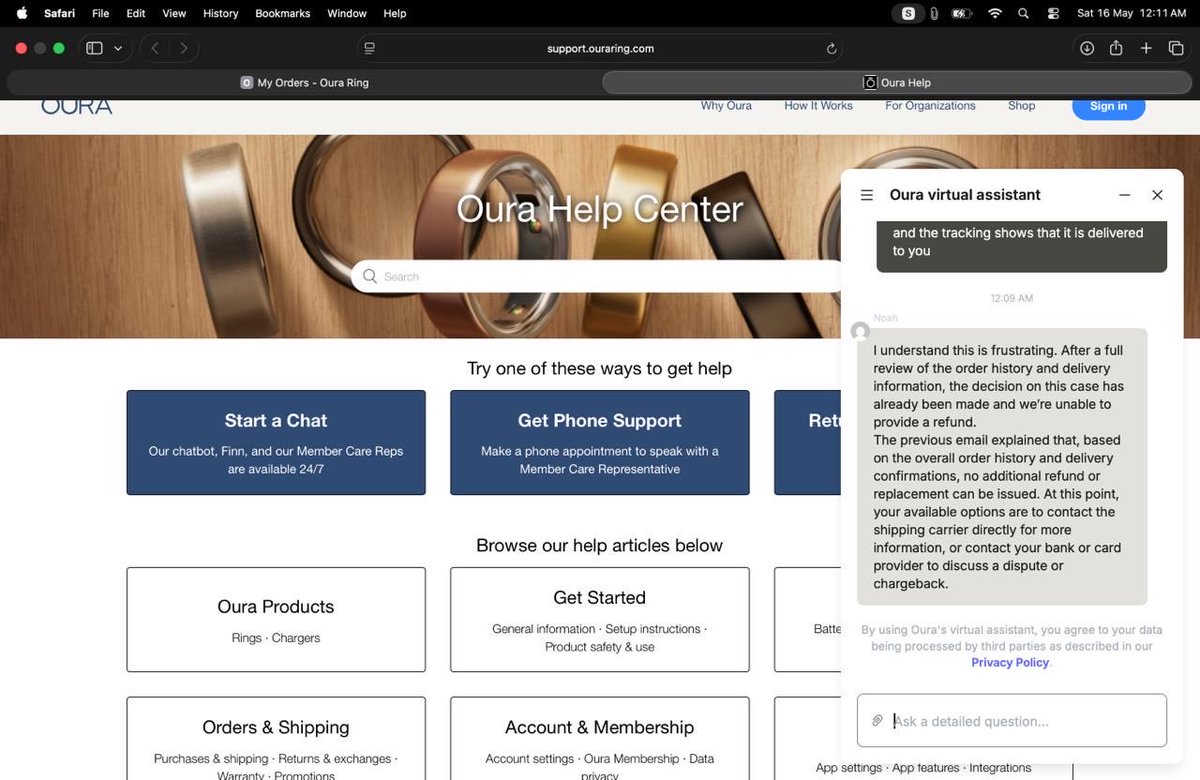1200x780 pixels.
Task: Minimize the Oura virtual assistant chat
Action: coord(1125,195)
